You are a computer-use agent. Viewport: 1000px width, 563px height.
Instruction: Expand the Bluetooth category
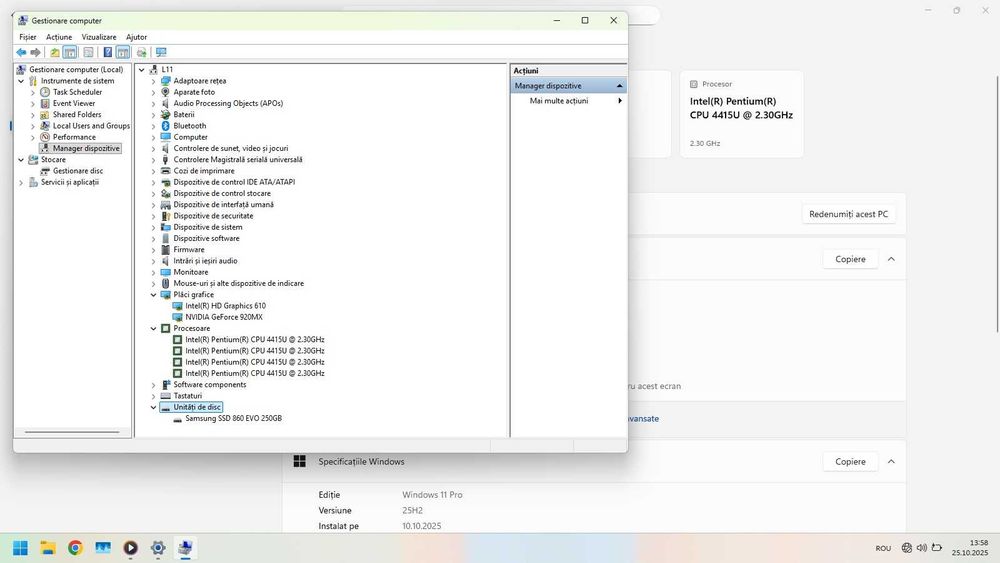point(153,126)
